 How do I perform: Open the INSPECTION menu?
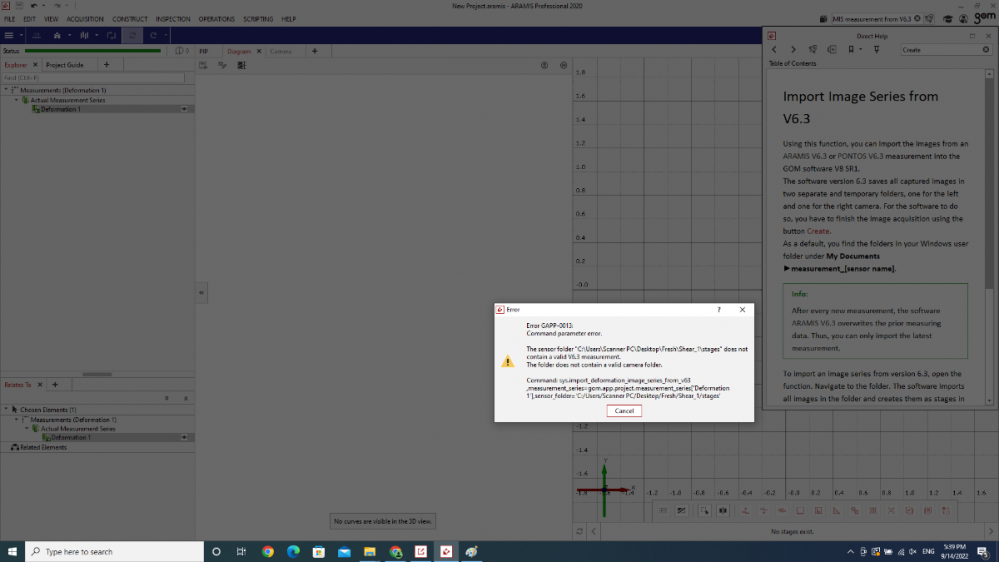pyautogui.click(x=173, y=19)
